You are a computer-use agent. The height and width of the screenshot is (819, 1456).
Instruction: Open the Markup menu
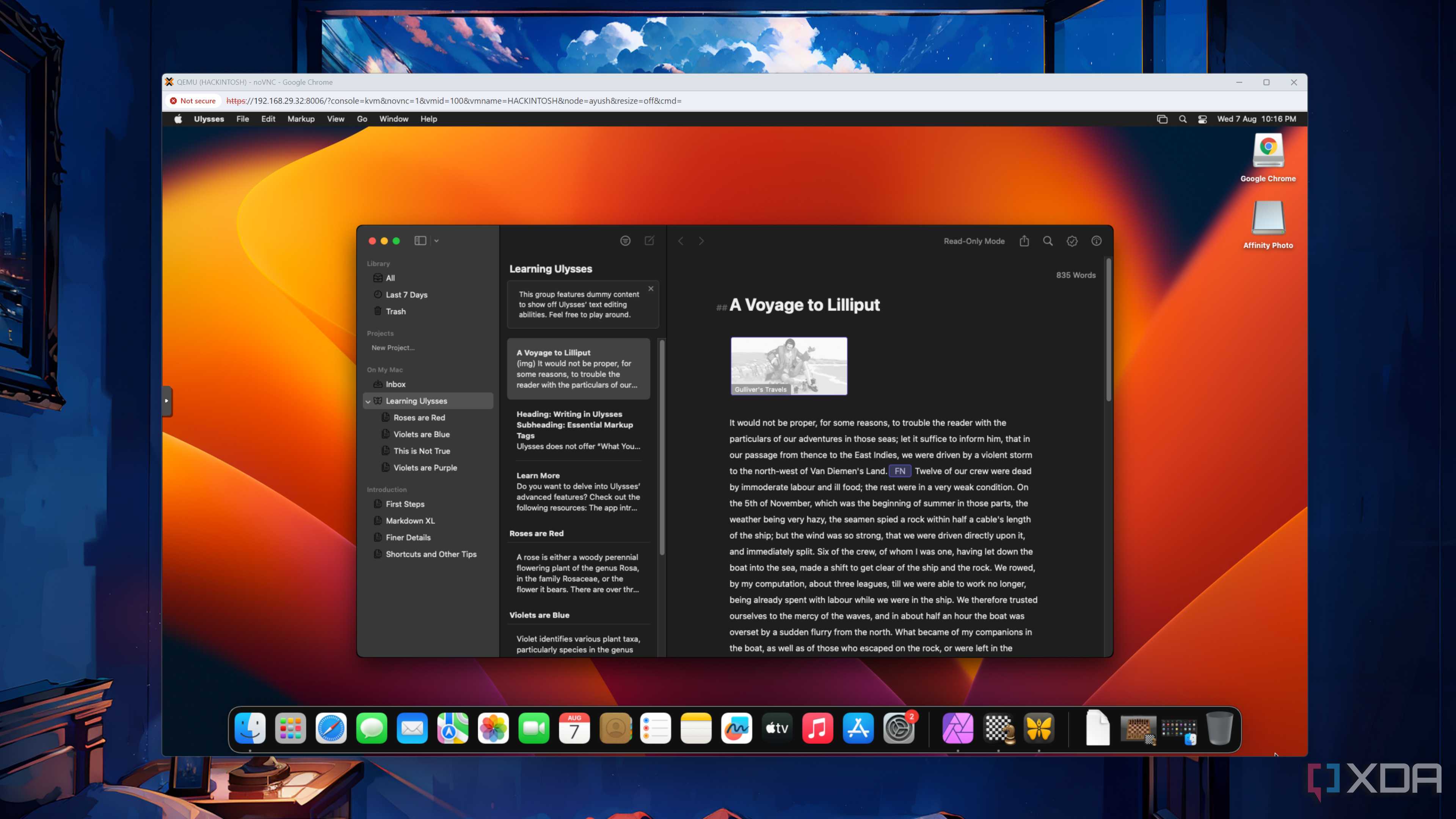(301, 119)
